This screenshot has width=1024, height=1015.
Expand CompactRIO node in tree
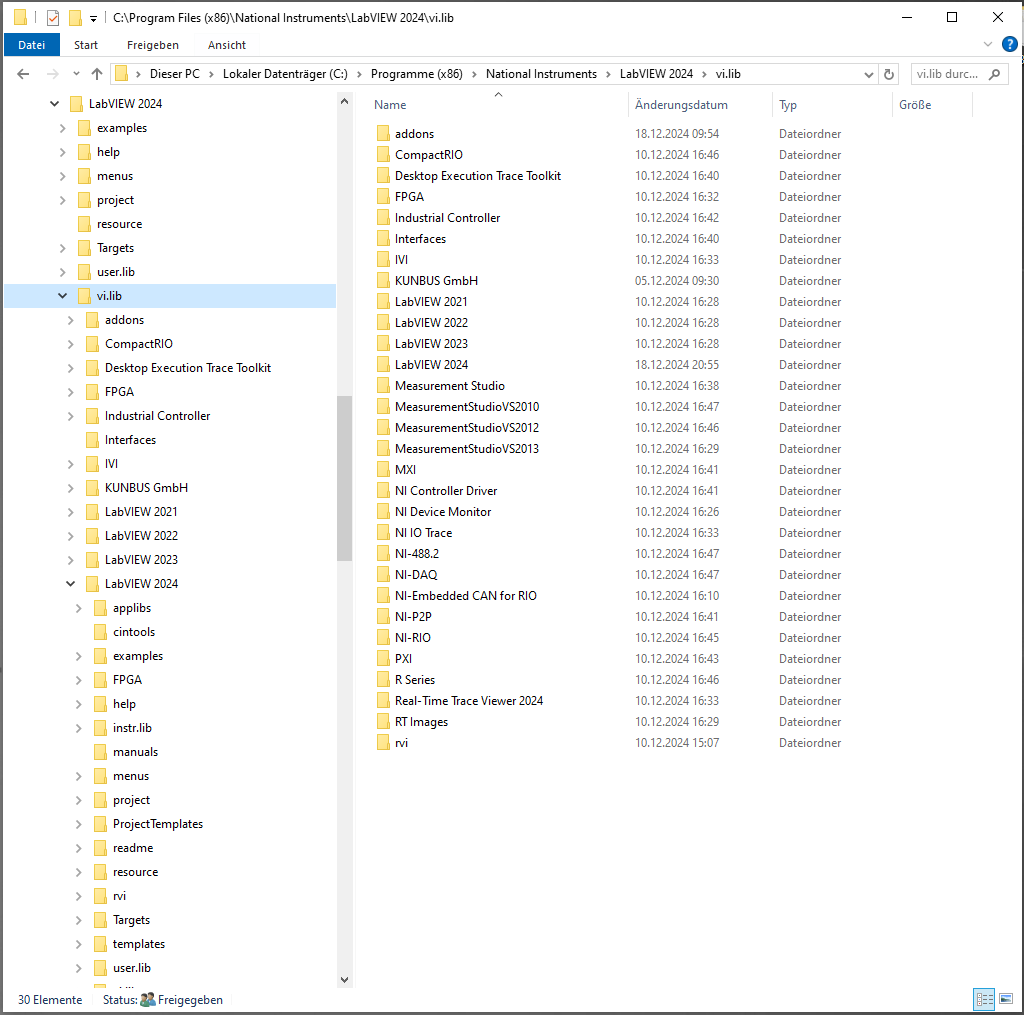coord(71,344)
